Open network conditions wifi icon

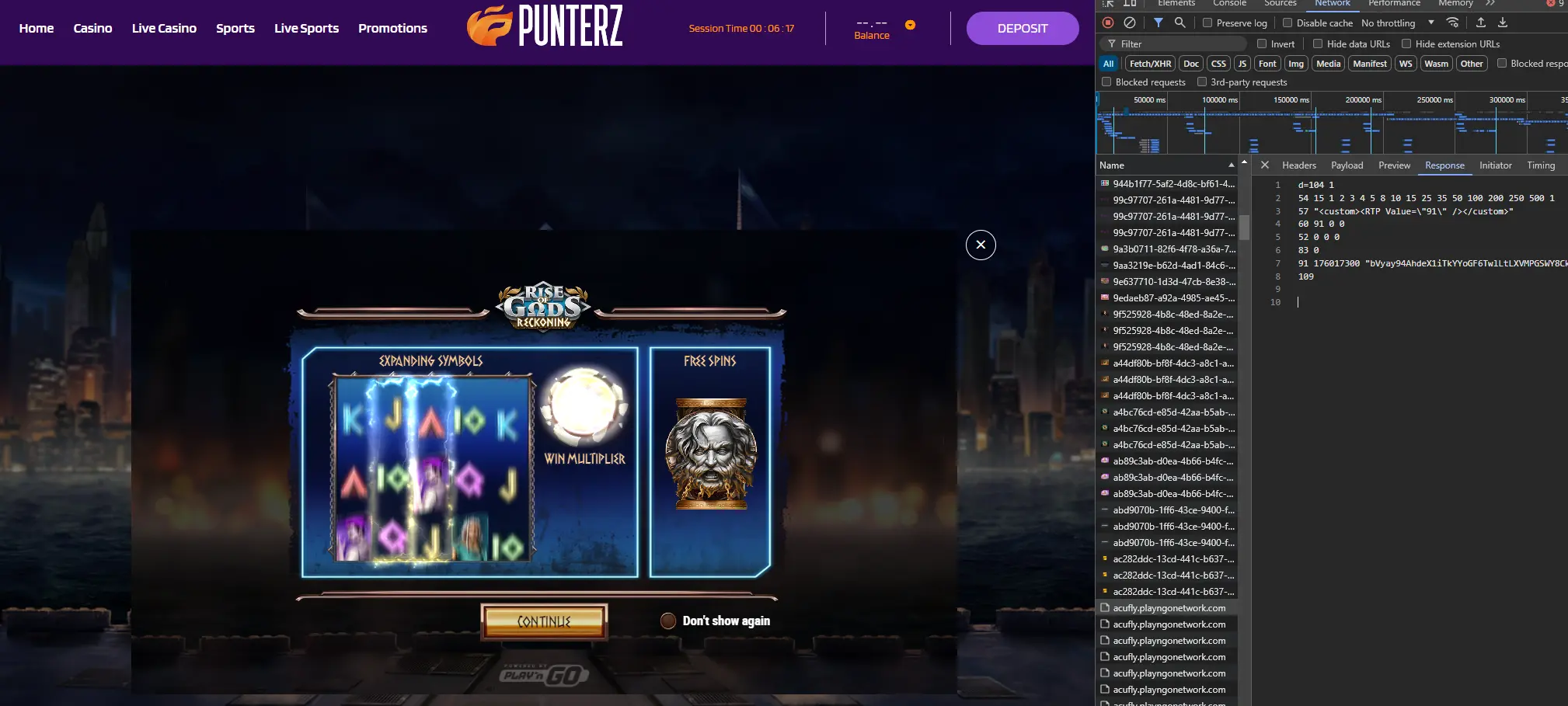point(1452,23)
